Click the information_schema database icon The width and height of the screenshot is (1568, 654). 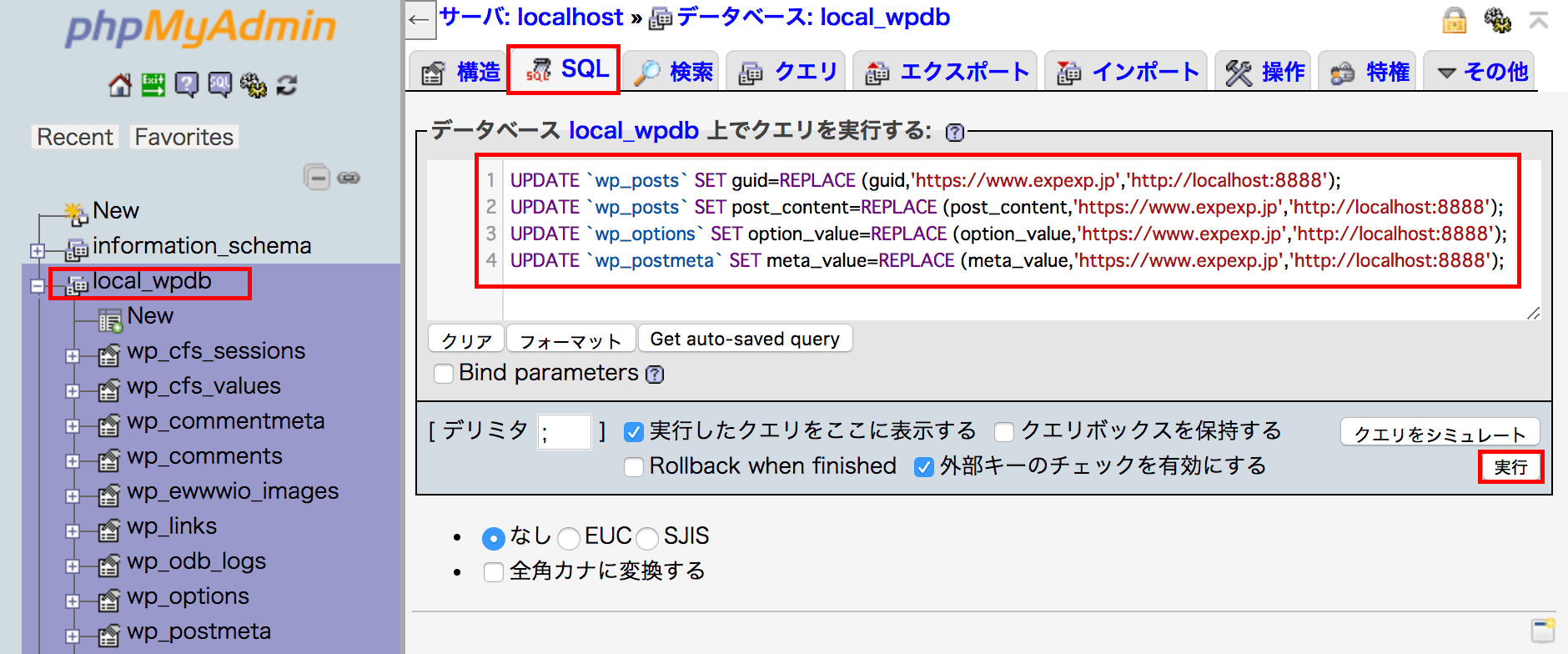[77, 249]
